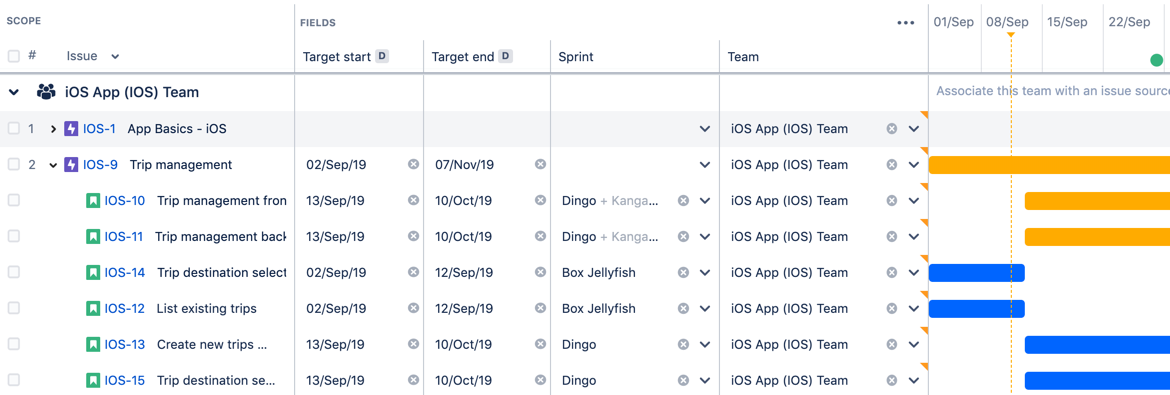Open the sprint dropdown for IOS-13
Screen dimensions: 1170x395
pos(704,345)
